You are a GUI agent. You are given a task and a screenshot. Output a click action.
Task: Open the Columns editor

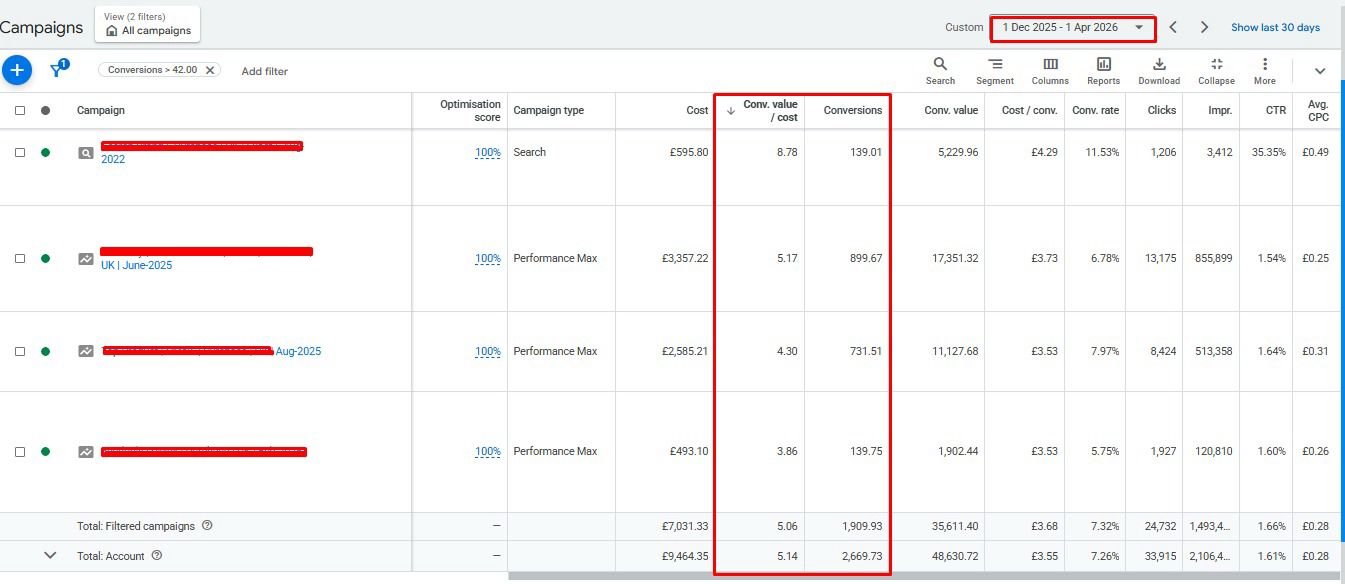click(x=1050, y=70)
